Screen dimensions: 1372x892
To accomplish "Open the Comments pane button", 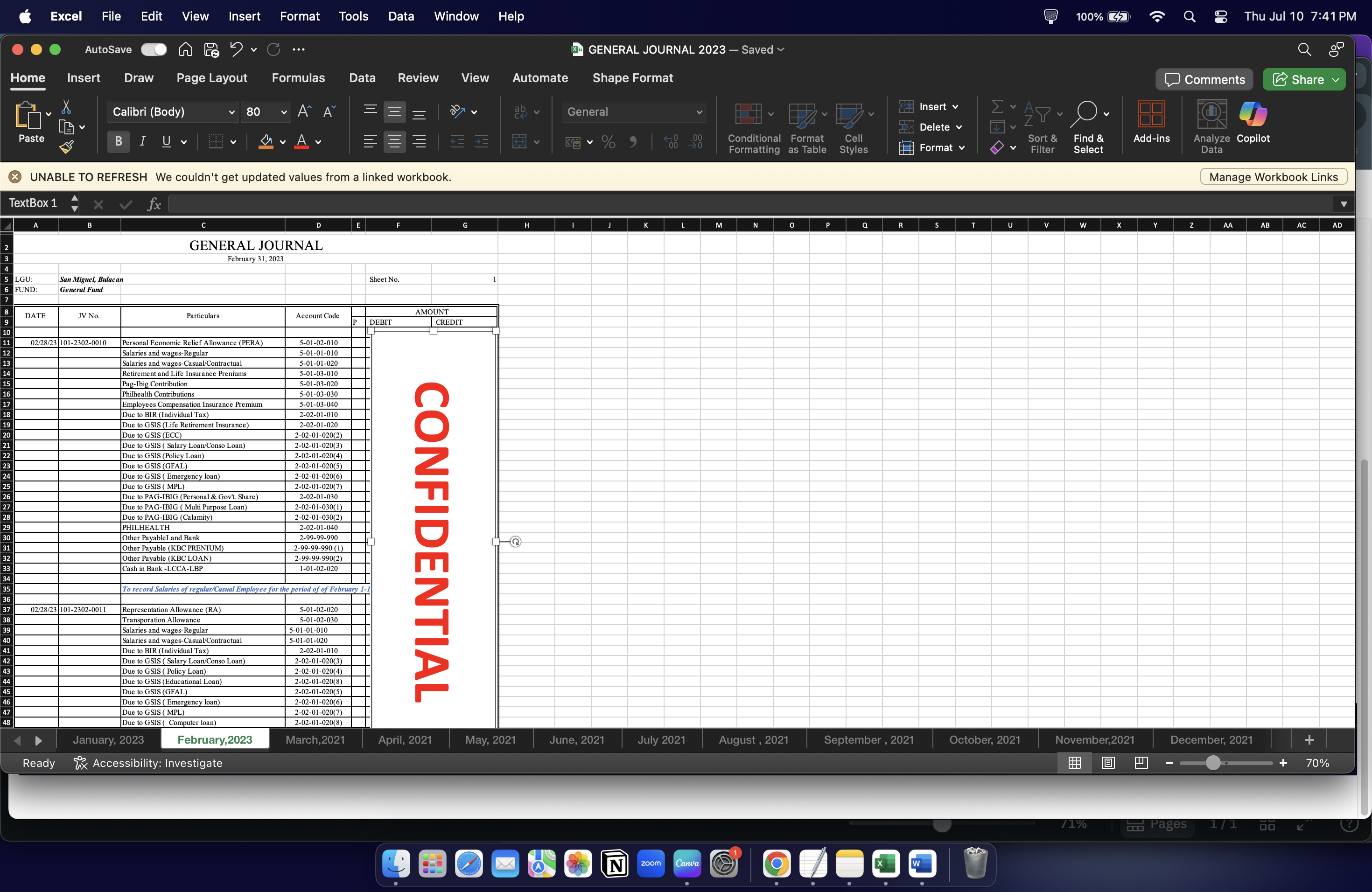I will click(1204, 79).
